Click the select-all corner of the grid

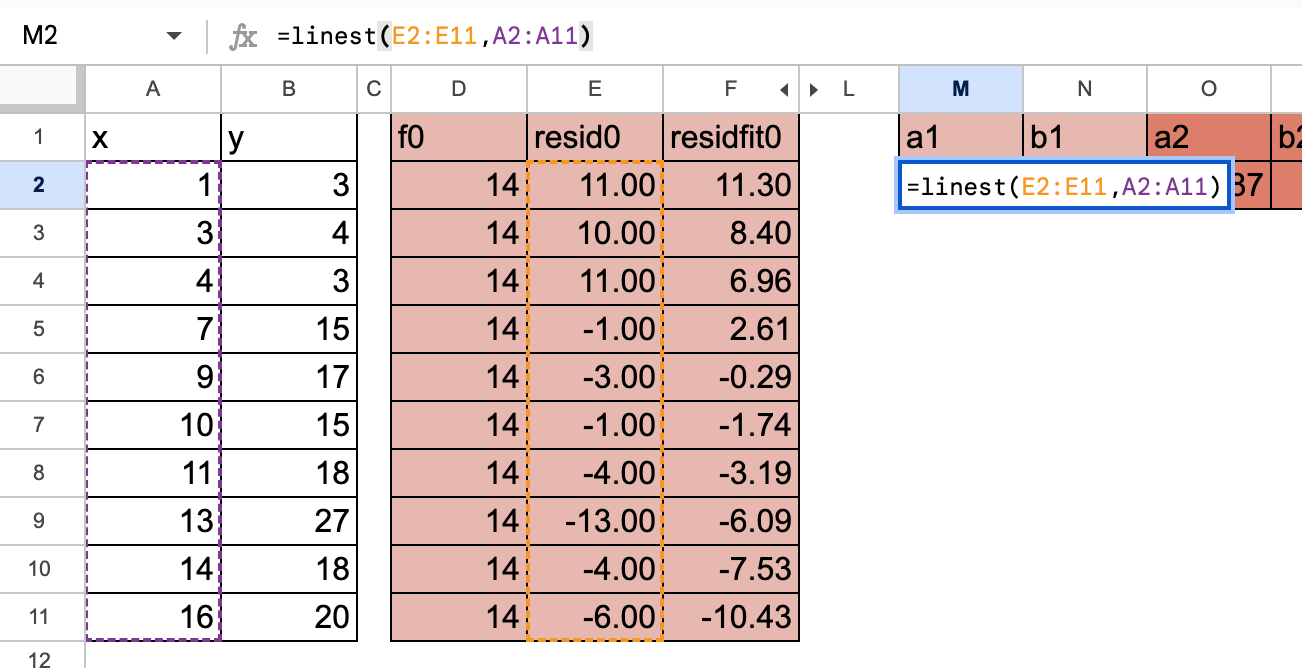click(42, 89)
